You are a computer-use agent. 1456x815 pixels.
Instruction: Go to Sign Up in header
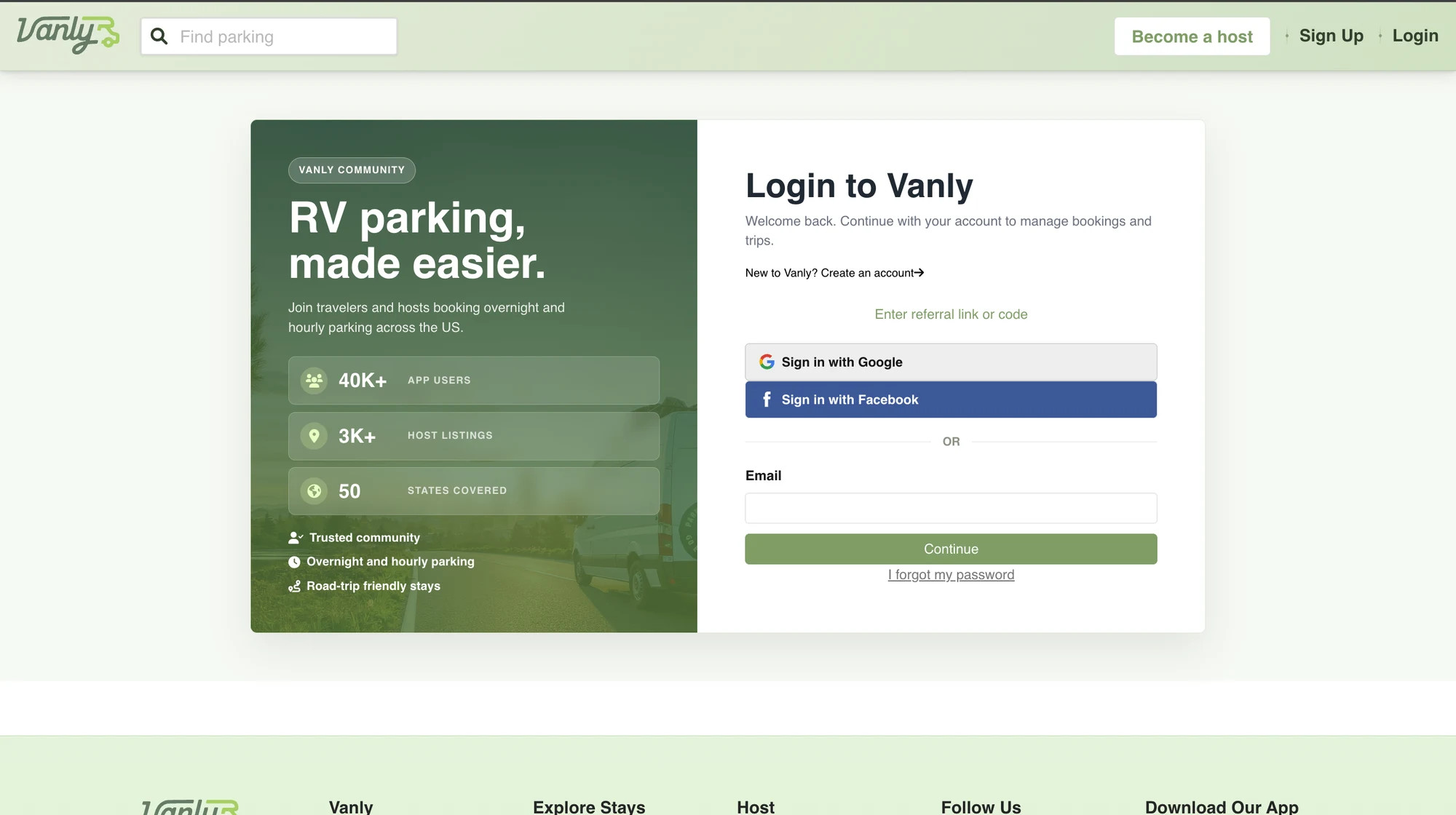coord(1331,36)
